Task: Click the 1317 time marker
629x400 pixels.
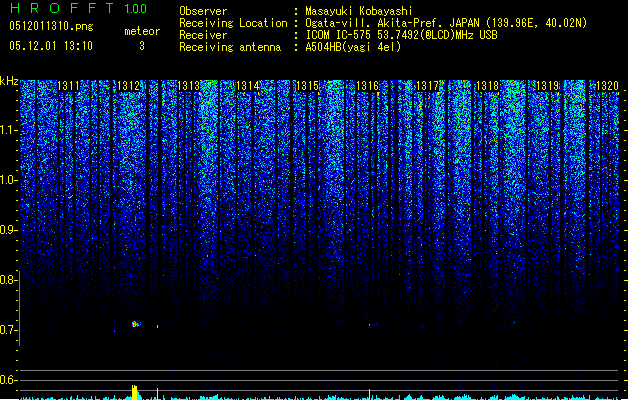Action: pyautogui.click(x=428, y=85)
